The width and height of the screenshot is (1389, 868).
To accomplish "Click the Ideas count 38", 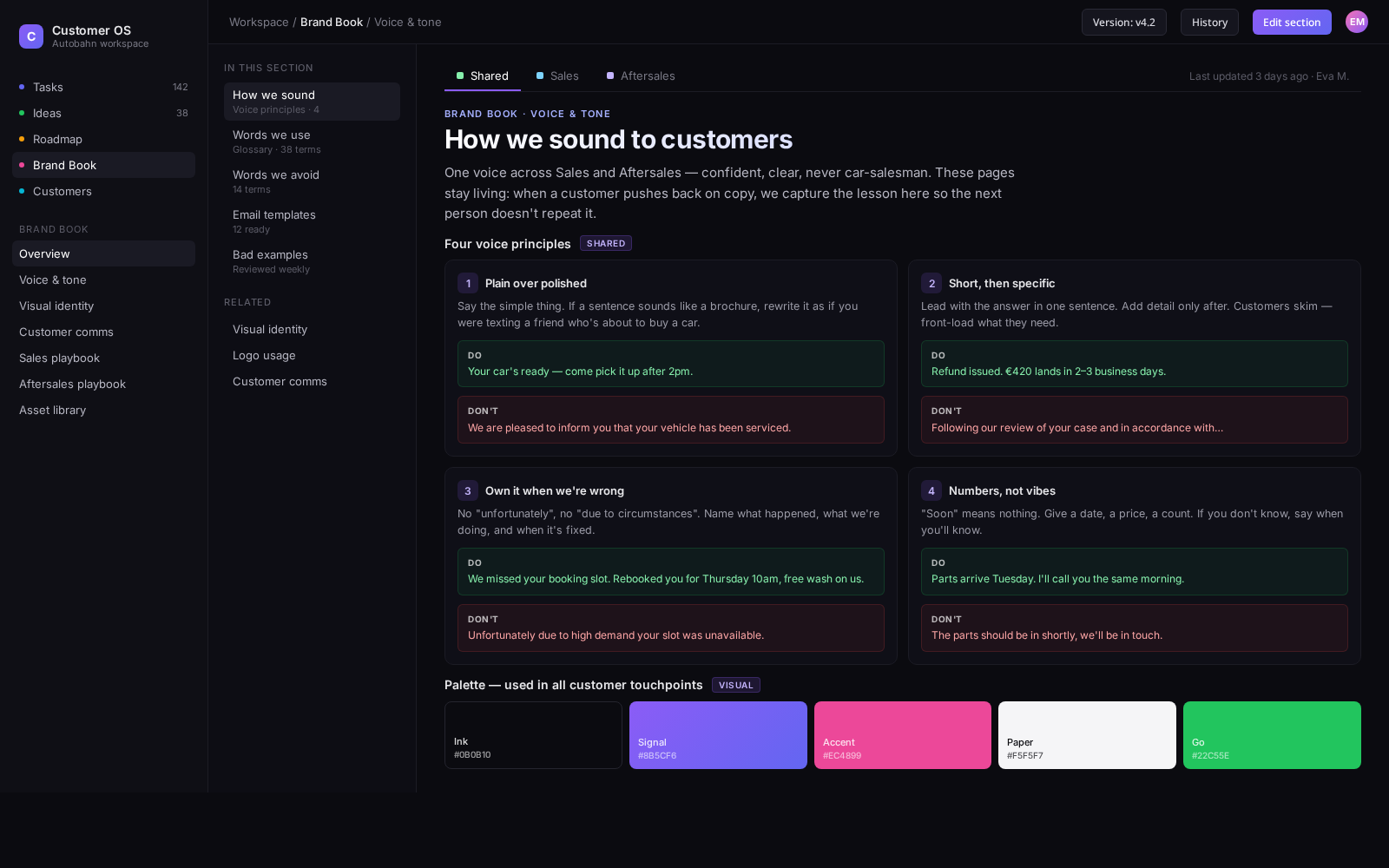I will (182, 113).
